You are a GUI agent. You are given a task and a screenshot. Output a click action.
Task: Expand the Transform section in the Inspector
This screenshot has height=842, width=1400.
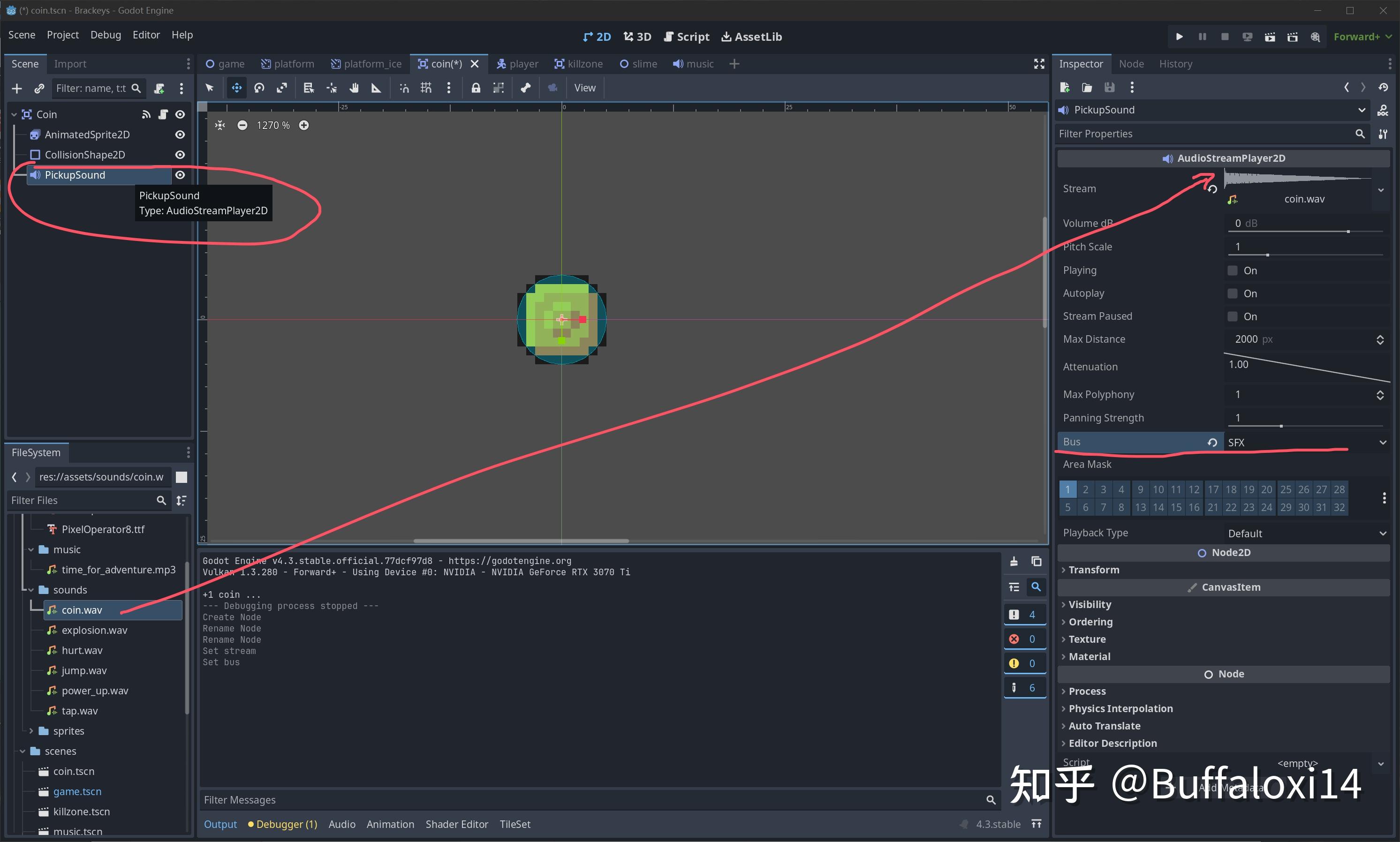coord(1094,570)
